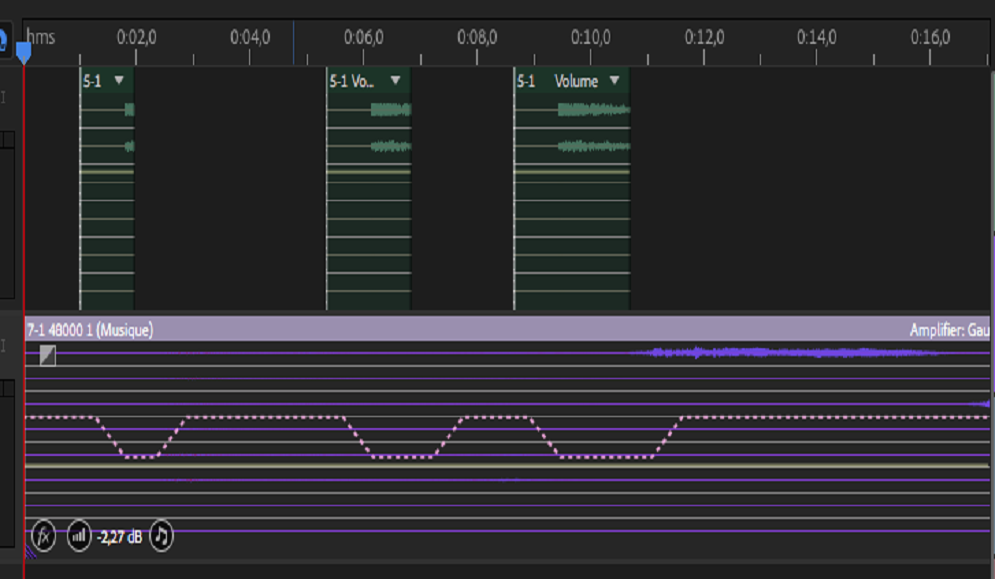Click the 0:14,0 mark on time ruler
The image size is (995, 579).
817,37
